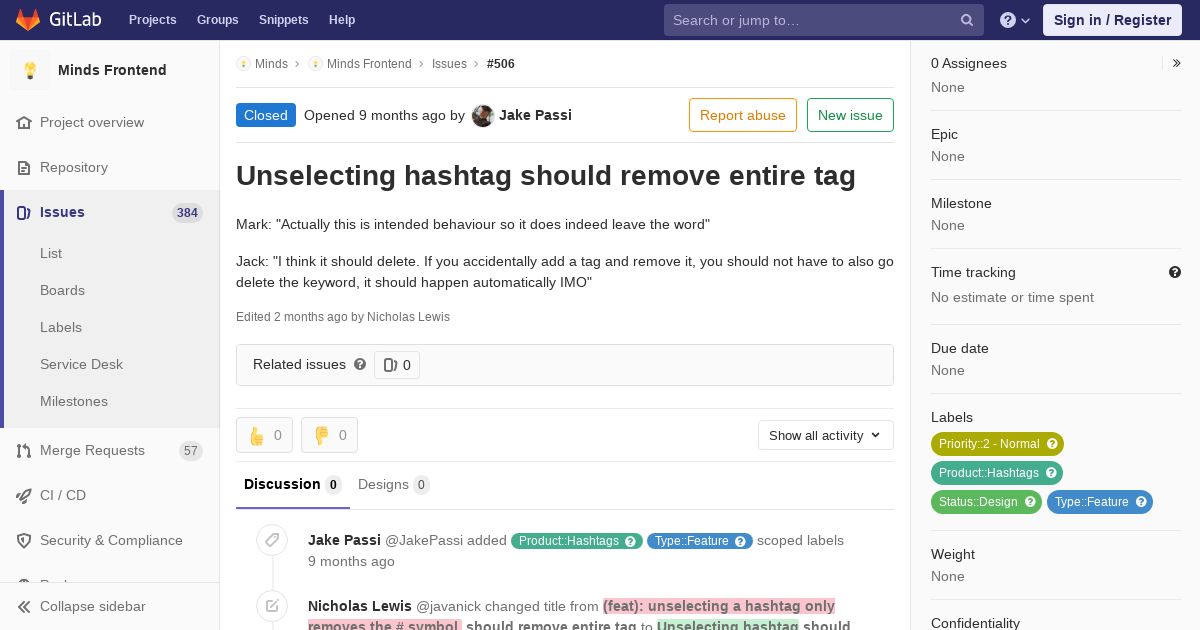The height and width of the screenshot is (630, 1200).
Task: Click the Time tracking help icon
Action: point(1175,272)
